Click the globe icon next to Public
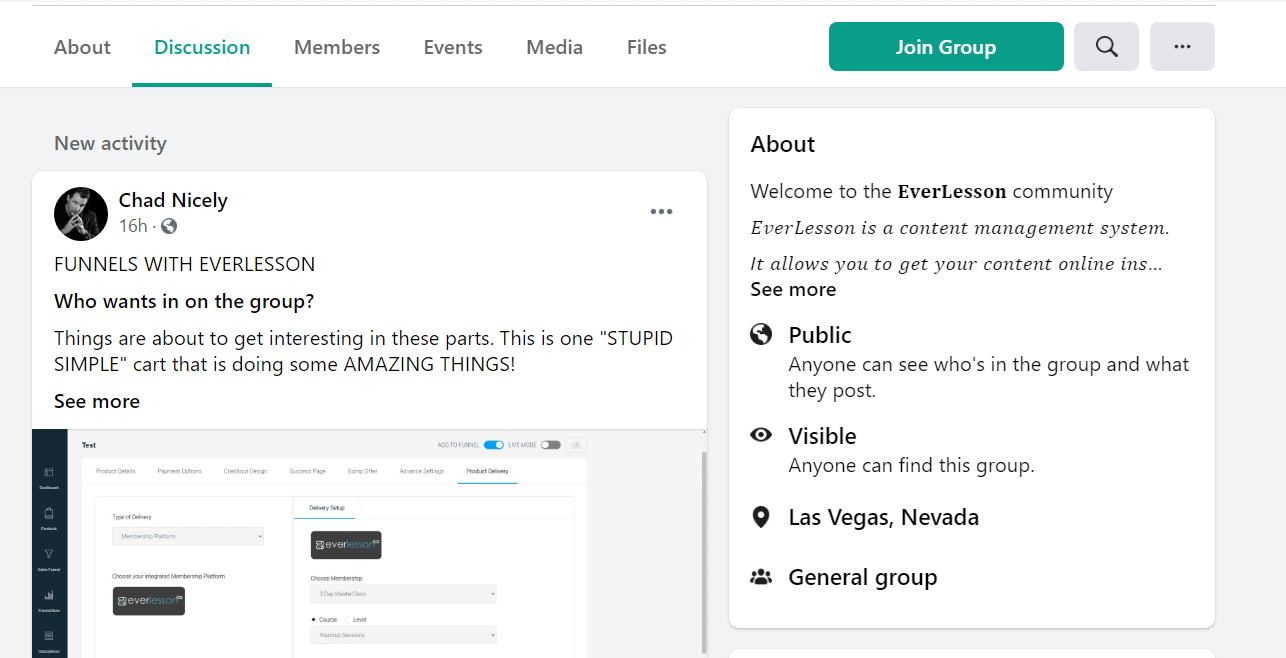Image resolution: width=1286 pixels, height=658 pixels. click(761, 335)
